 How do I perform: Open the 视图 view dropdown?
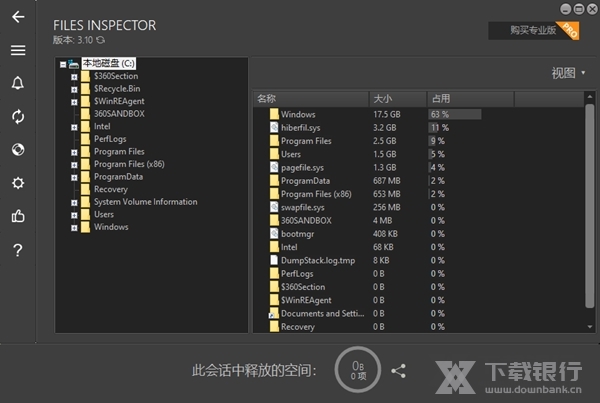point(568,73)
